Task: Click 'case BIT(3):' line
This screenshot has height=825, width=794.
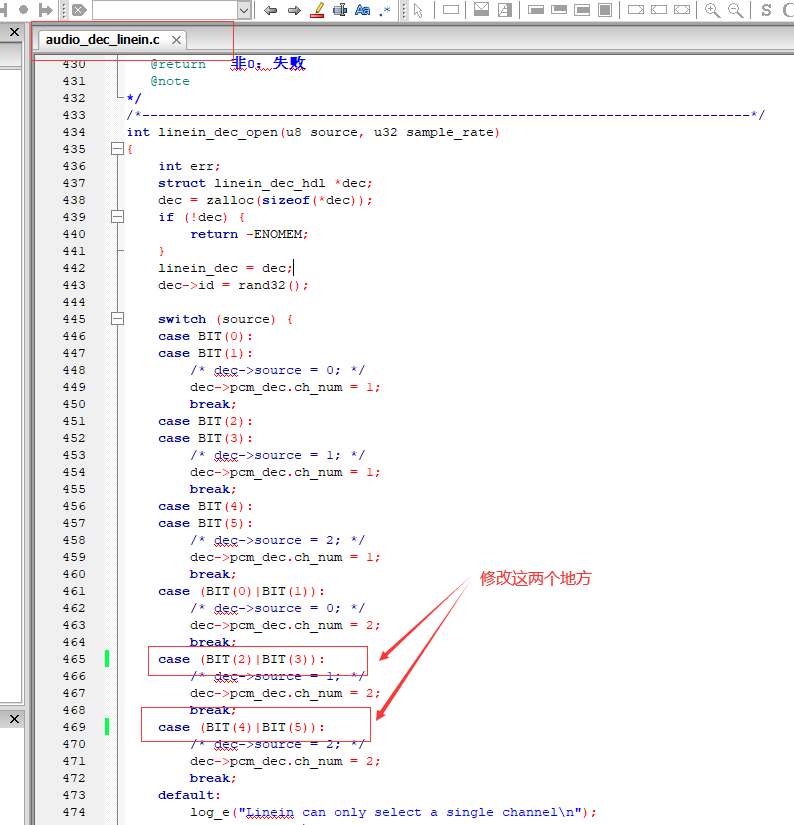Action: 205,438
